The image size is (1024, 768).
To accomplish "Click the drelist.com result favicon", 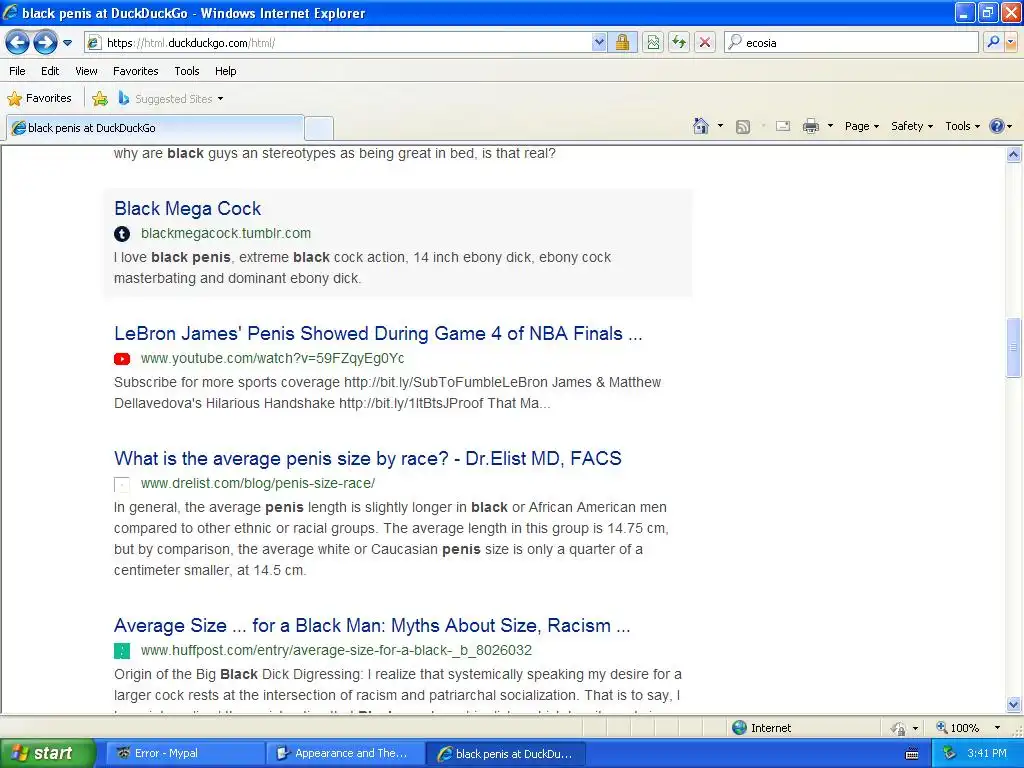I will [x=122, y=484].
